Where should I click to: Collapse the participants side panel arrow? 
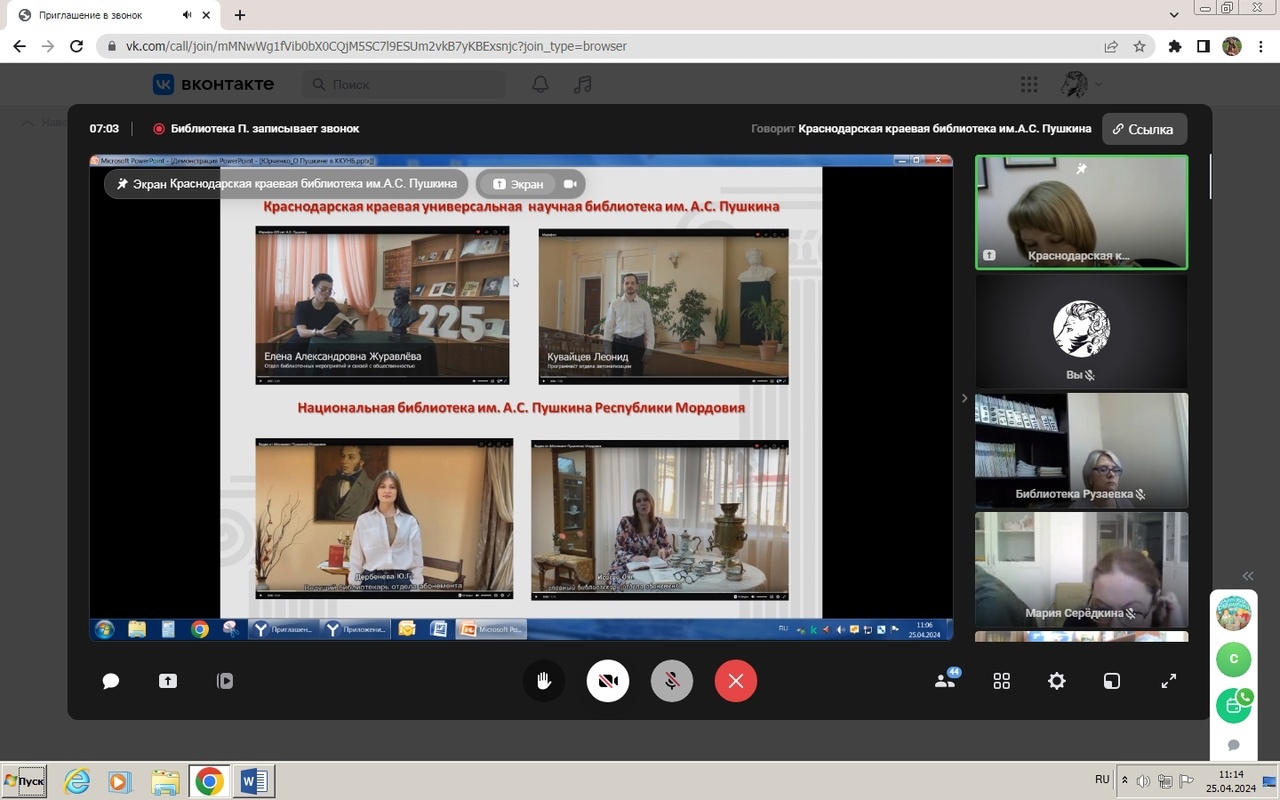(964, 398)
